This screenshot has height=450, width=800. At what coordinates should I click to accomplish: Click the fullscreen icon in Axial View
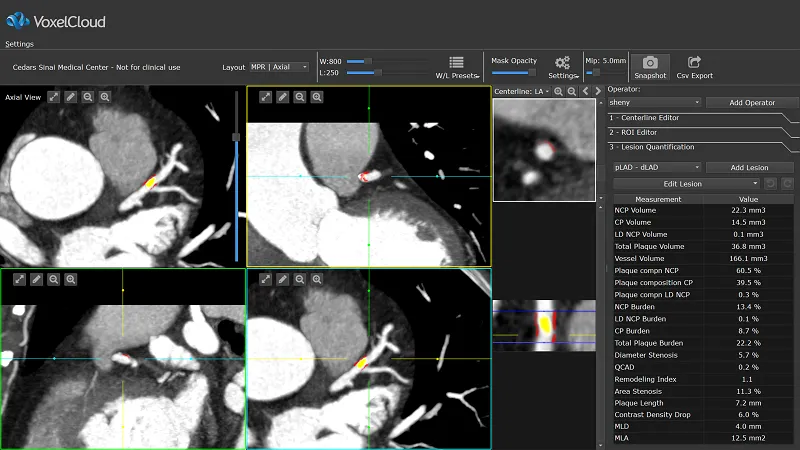point(54,97)
